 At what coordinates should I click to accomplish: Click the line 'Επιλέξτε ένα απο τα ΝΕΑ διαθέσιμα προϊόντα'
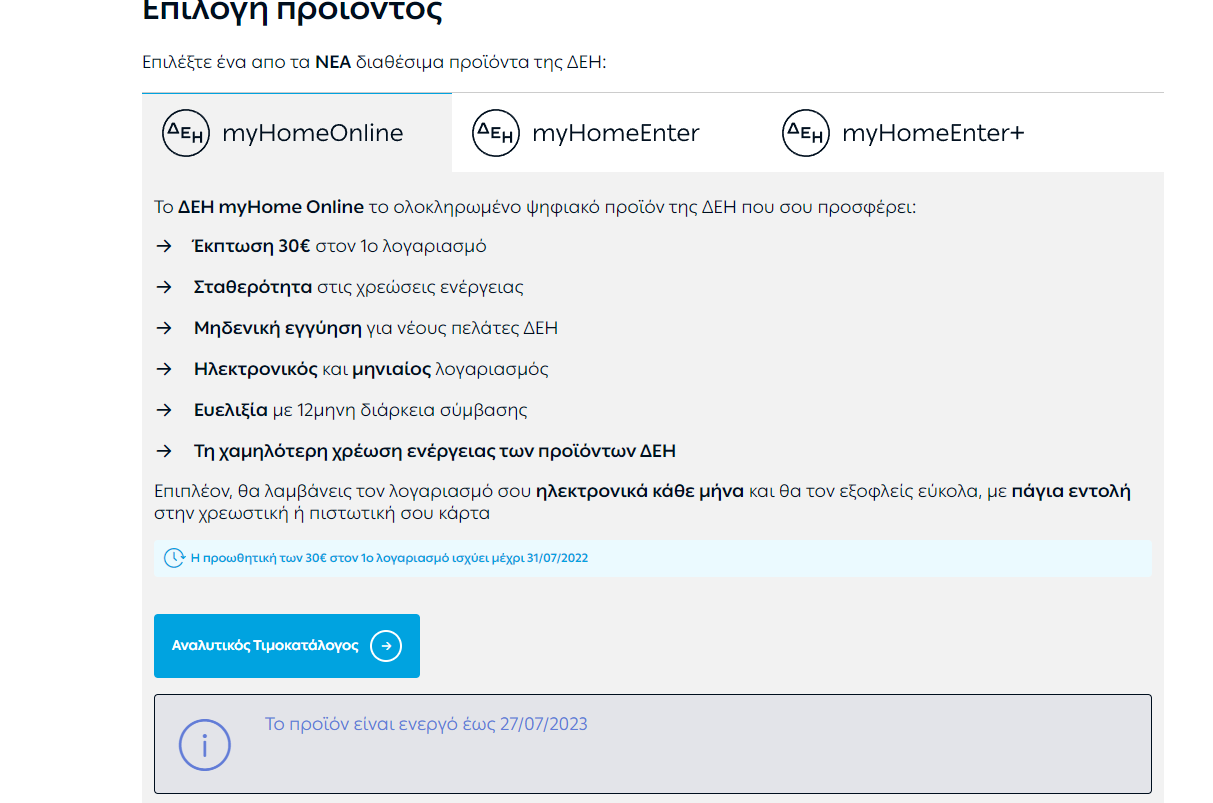(x=375, y=62)
